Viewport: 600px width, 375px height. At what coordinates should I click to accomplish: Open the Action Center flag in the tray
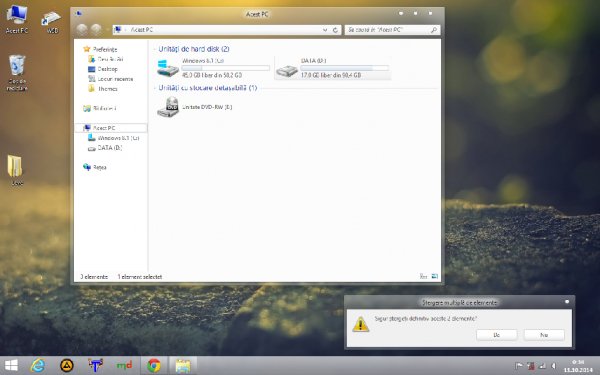click(x=519, y=366)
